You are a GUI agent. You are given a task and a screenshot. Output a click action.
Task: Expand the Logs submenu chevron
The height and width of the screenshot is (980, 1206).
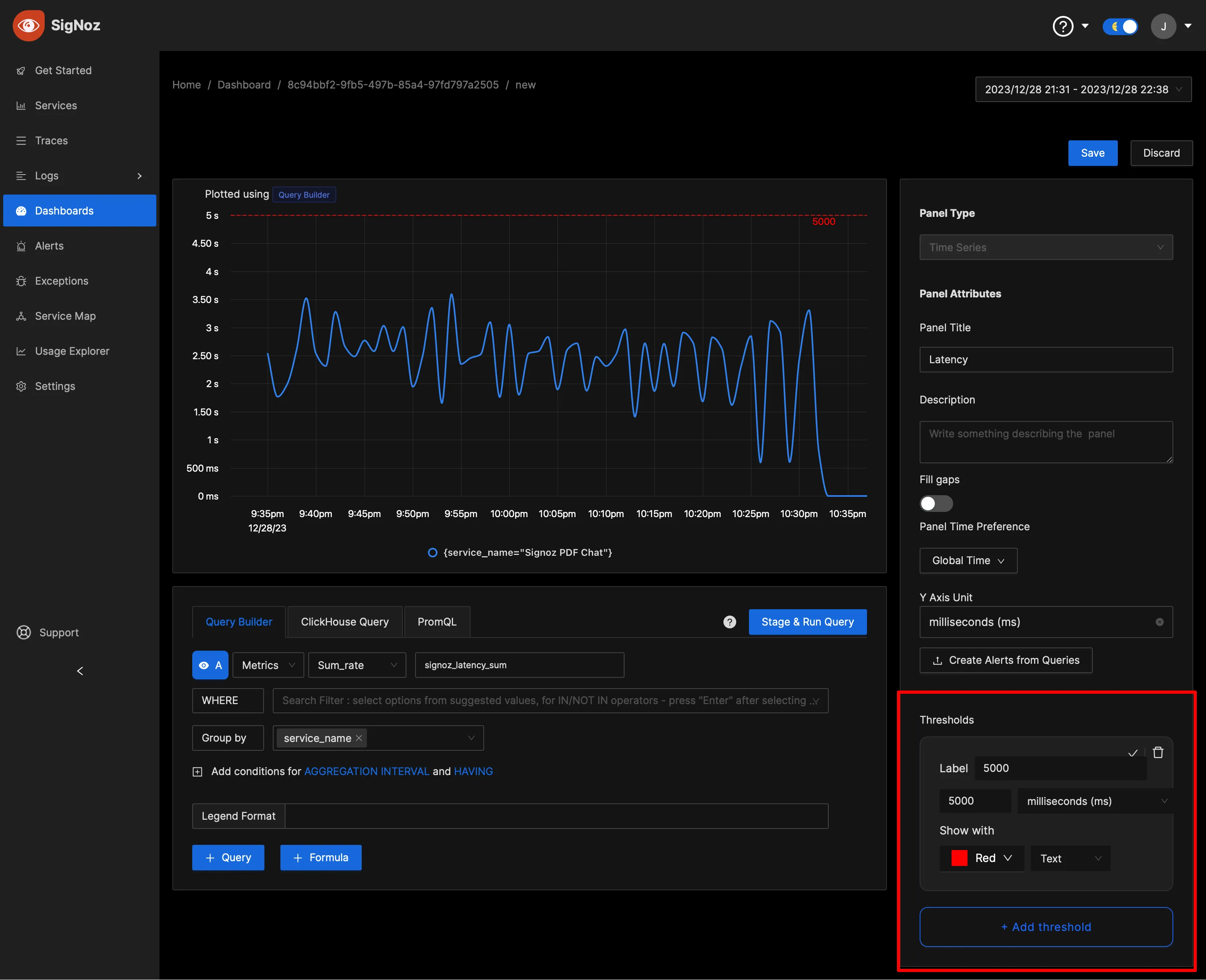[x=140, y=176]
